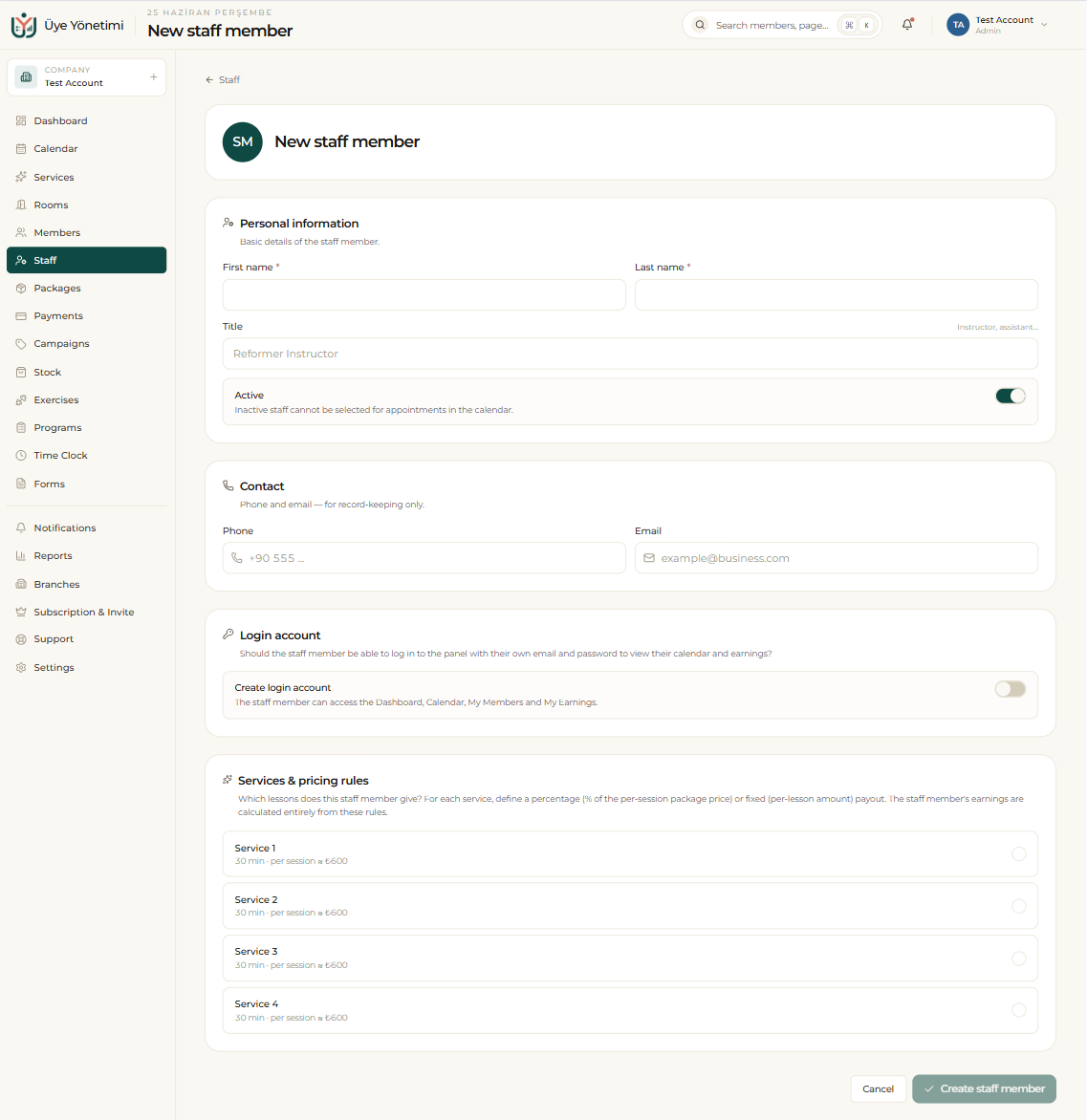The height and width of the screenshot is (1120, 1087).
Task: Click the Üye Yönetimi logo icon
Action: click(x=24, y=25)
